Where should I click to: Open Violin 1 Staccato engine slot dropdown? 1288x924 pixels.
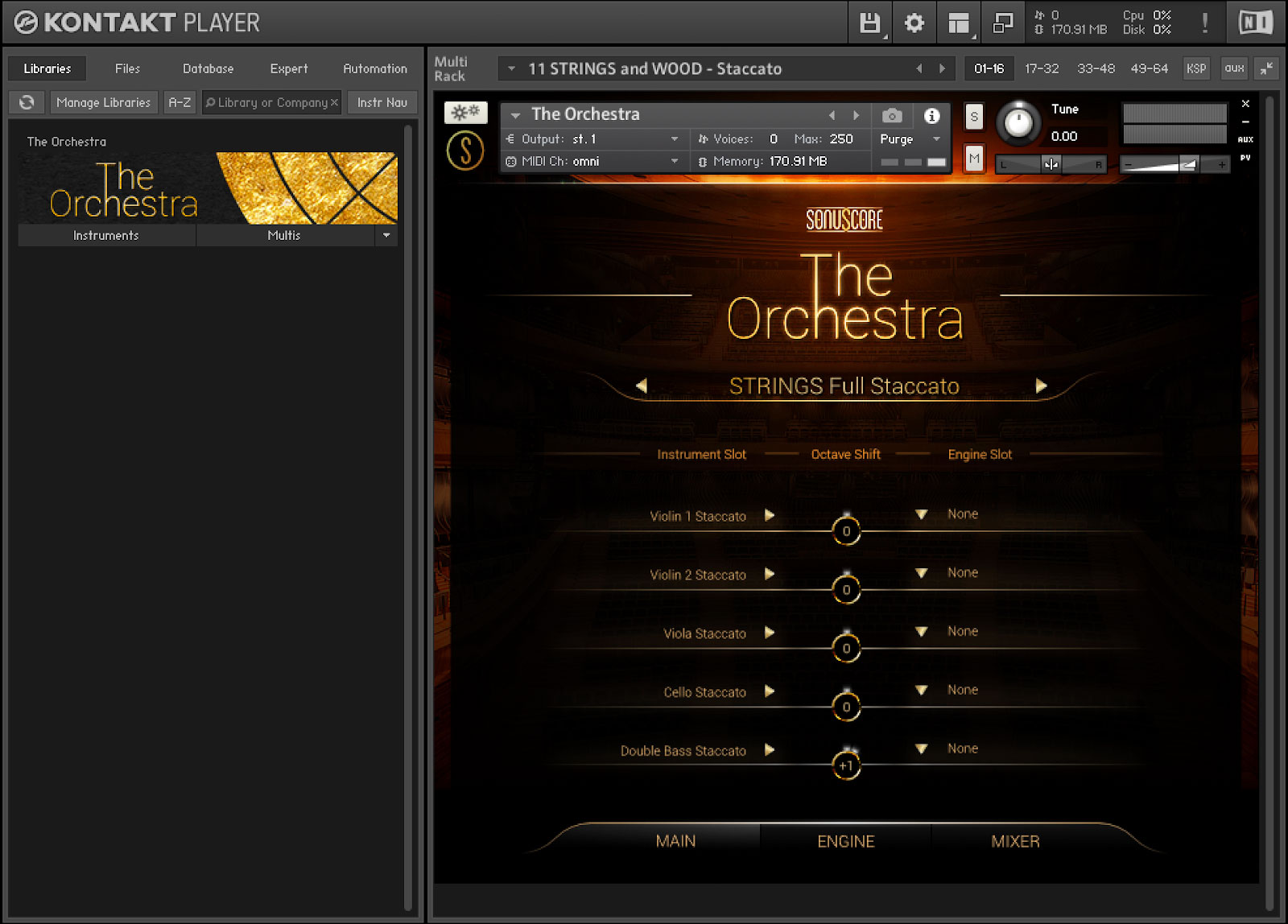pyautogui.click(x=922, y=514)
